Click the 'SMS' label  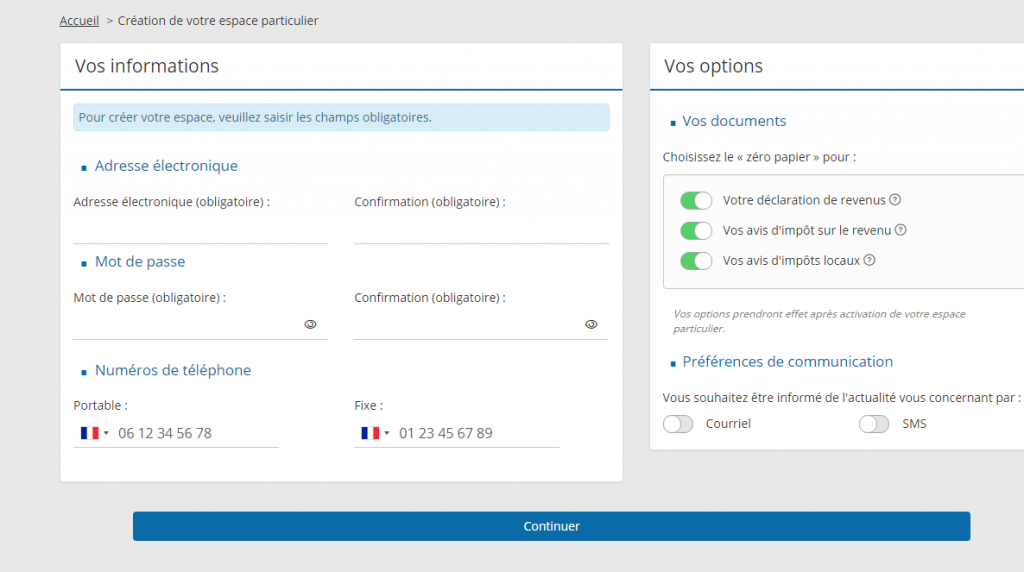click(x=914, y=424)
